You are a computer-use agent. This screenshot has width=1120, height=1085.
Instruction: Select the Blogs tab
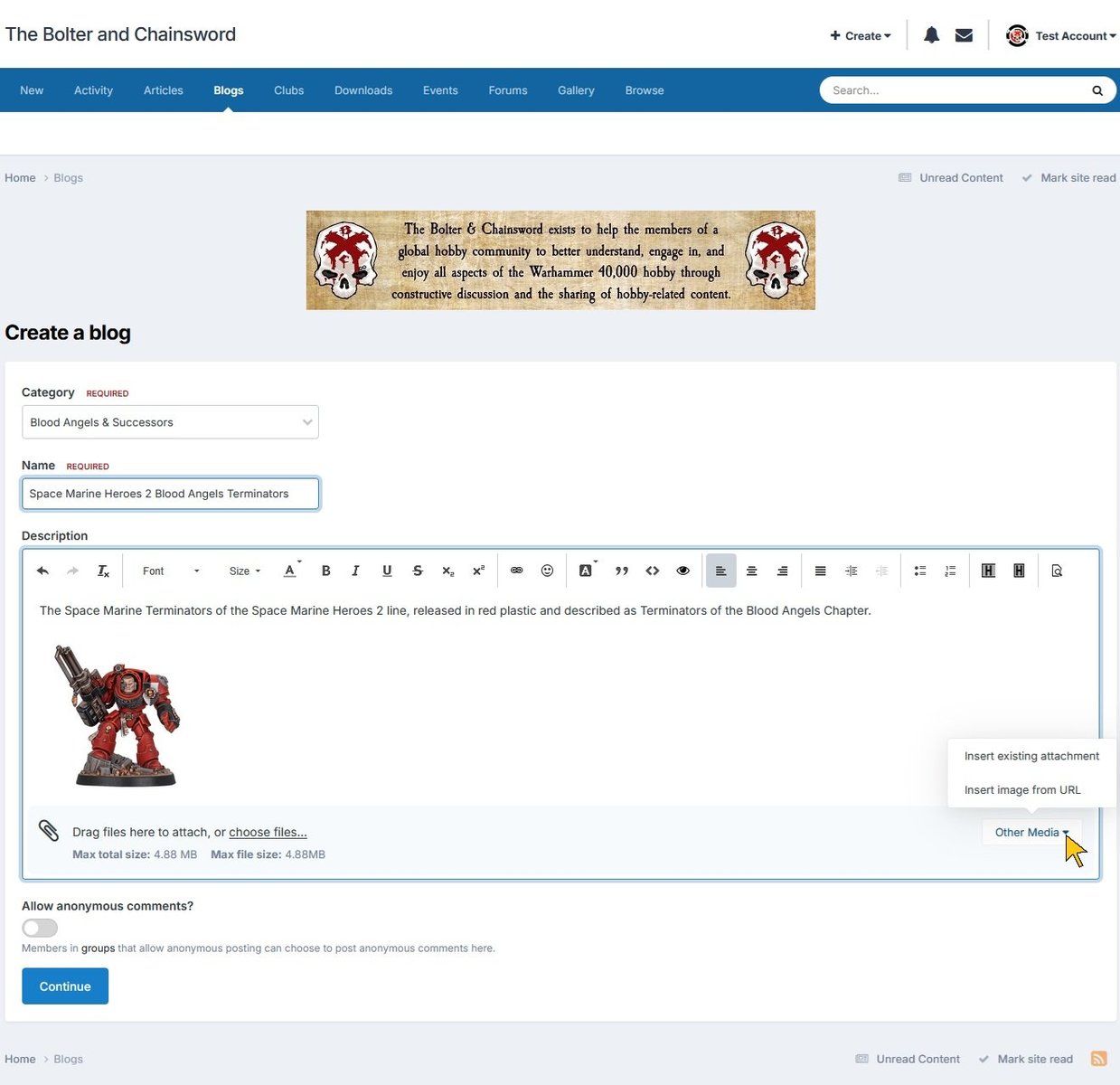[229, 90]
